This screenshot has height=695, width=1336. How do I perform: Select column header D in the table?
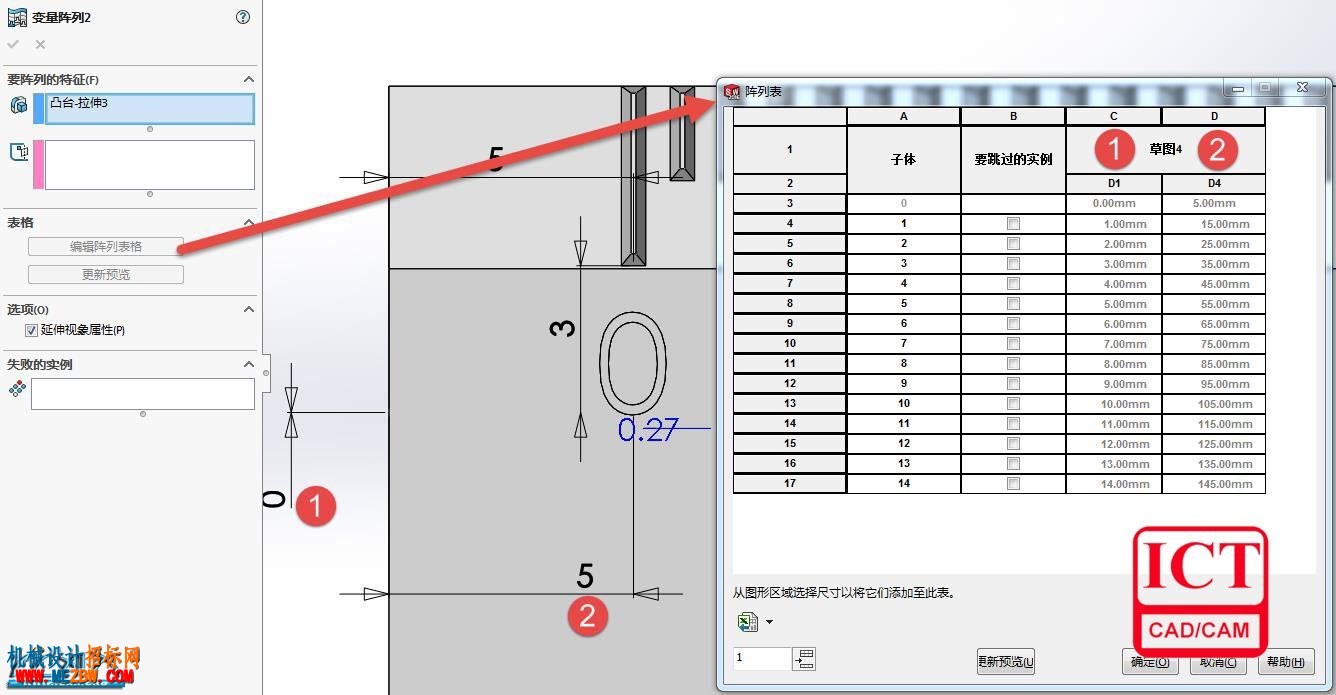[1214, 116]
